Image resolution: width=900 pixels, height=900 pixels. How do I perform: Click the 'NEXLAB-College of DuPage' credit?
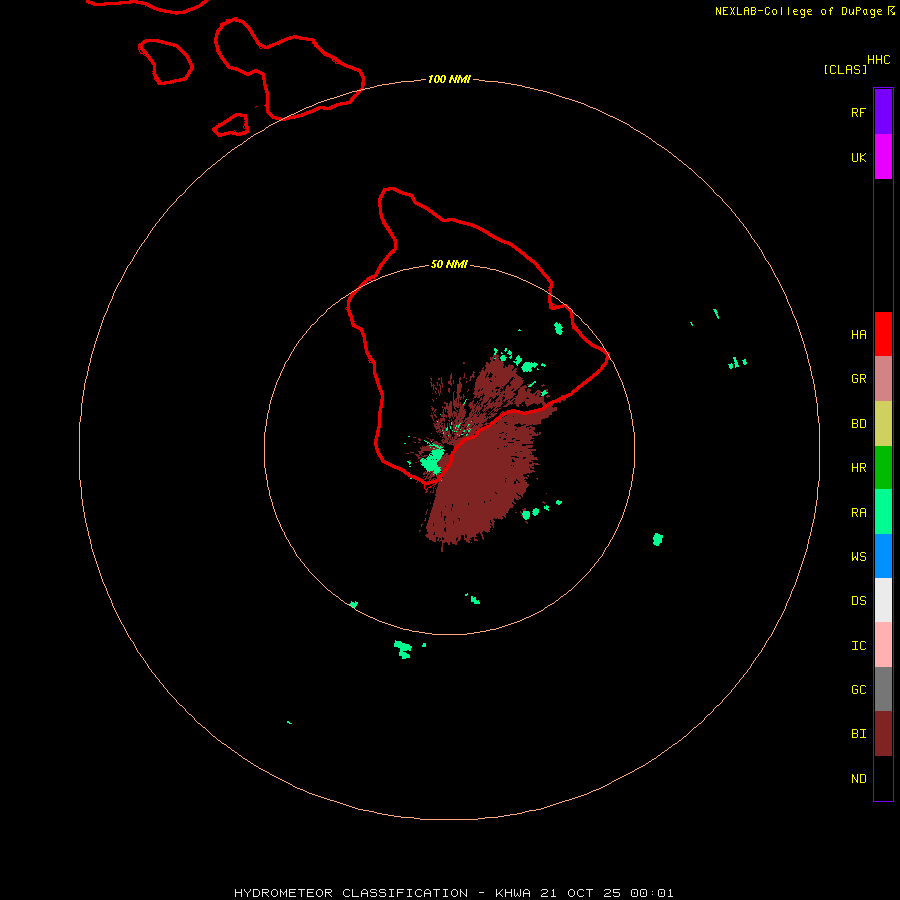798,11
